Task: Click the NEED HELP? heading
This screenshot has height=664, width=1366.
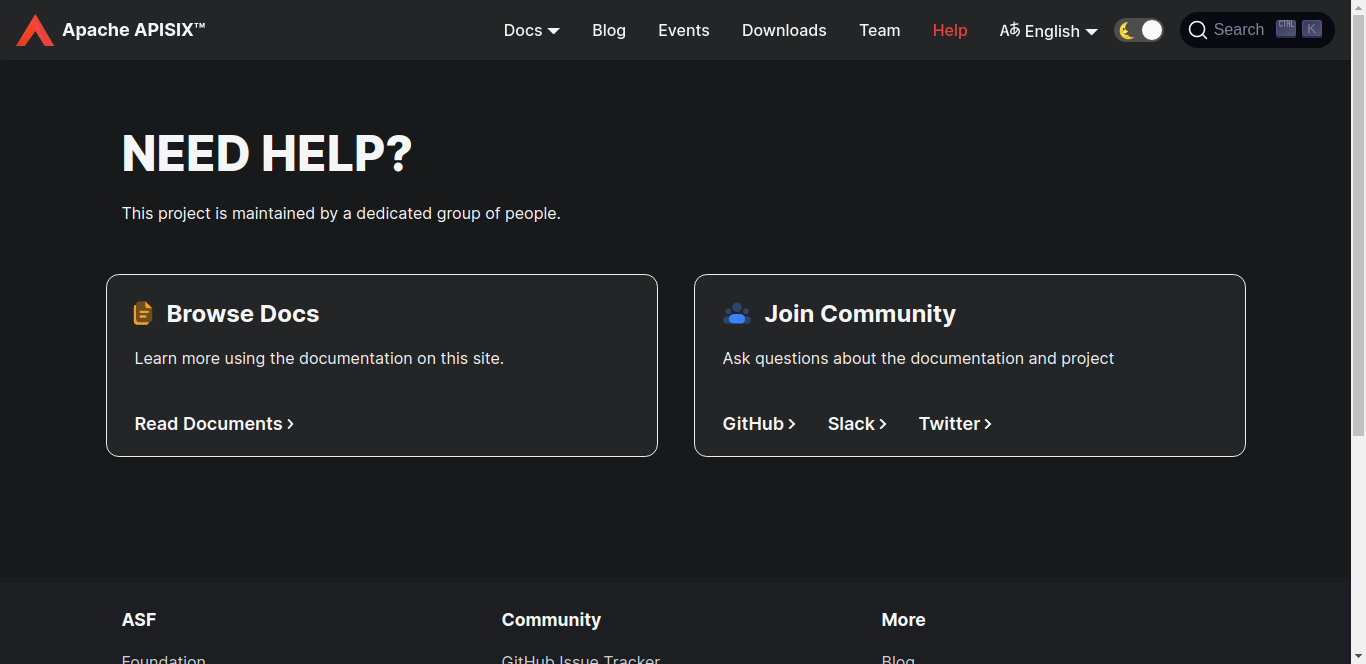Action: (x=267, y=154)
